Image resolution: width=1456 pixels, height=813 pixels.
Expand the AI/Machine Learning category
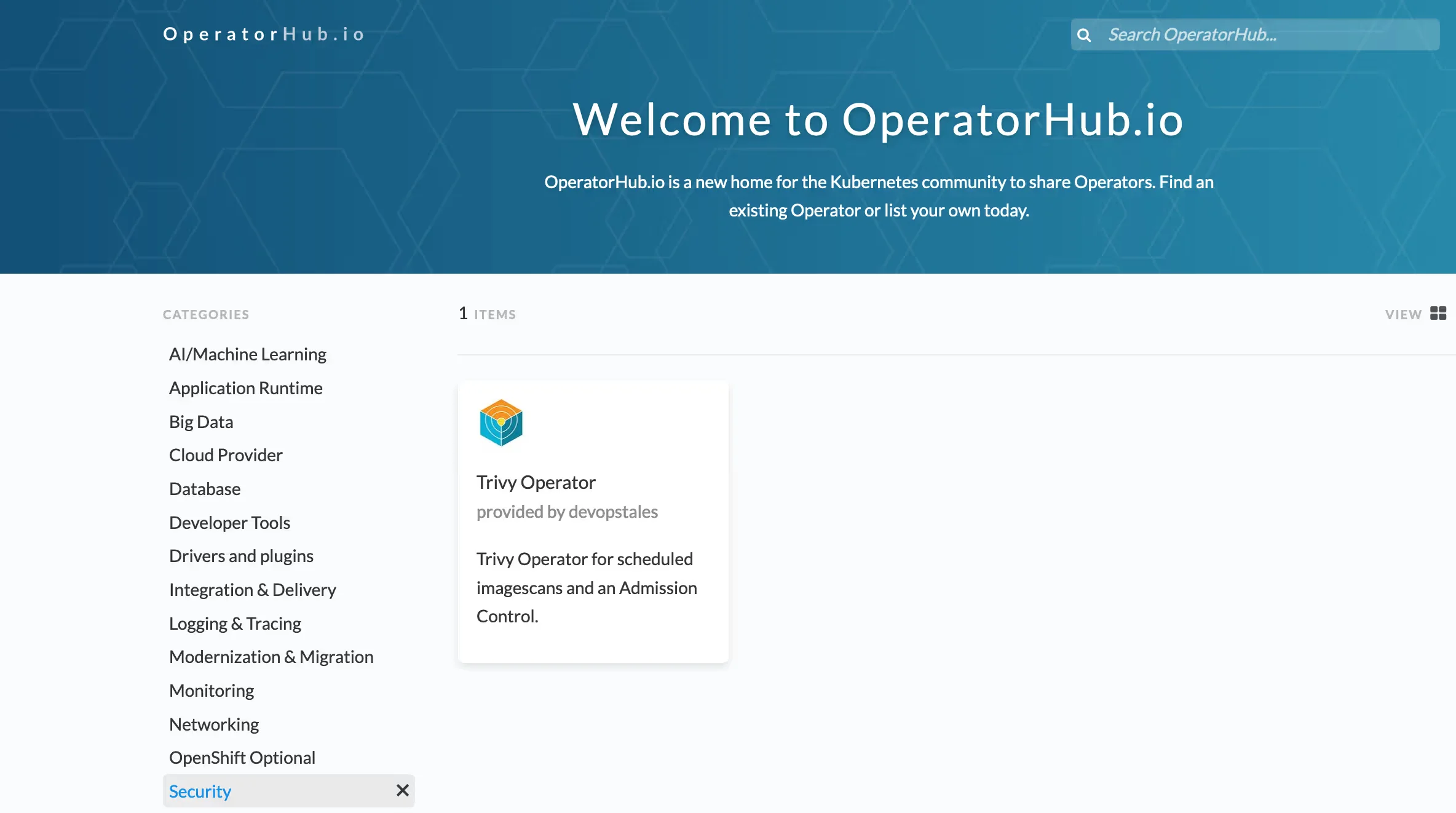pos(247,354)
